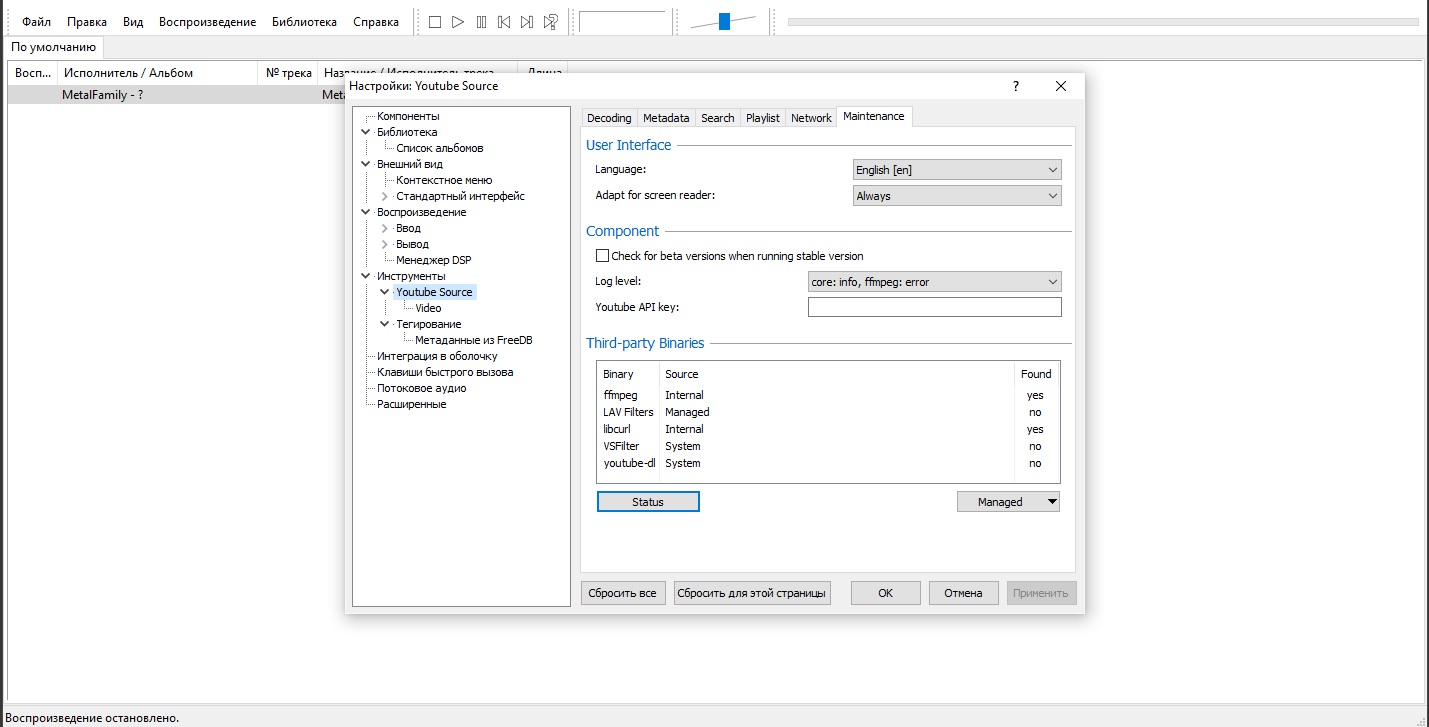Hit the Pause icon in the toolbar
The image size is (1429, 727).
(481, 22)
